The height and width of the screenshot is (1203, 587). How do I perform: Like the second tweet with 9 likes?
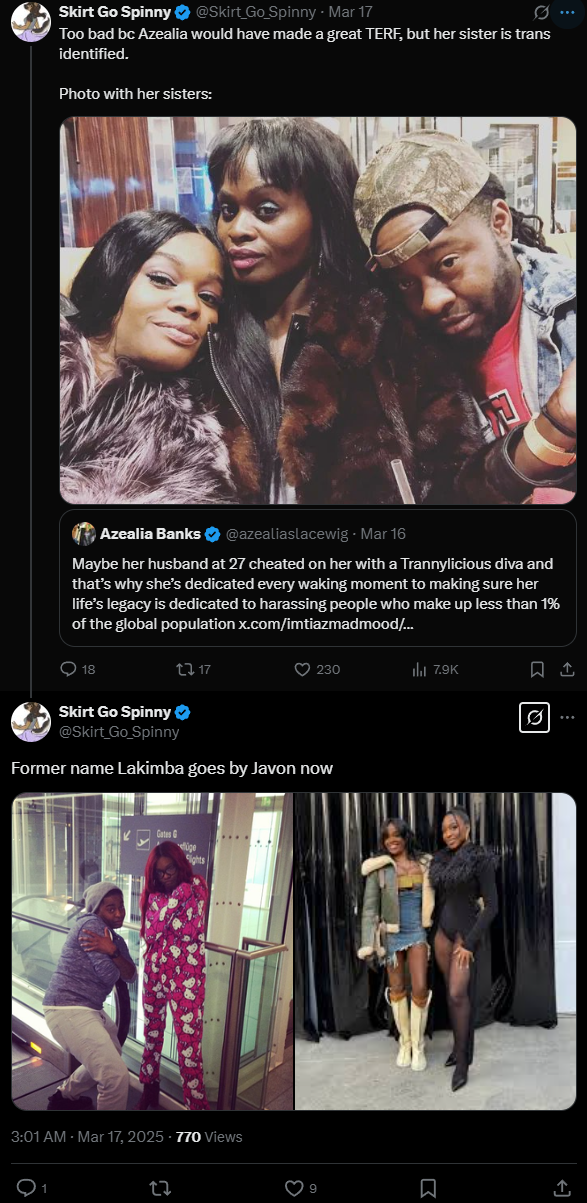(294, 1188)
